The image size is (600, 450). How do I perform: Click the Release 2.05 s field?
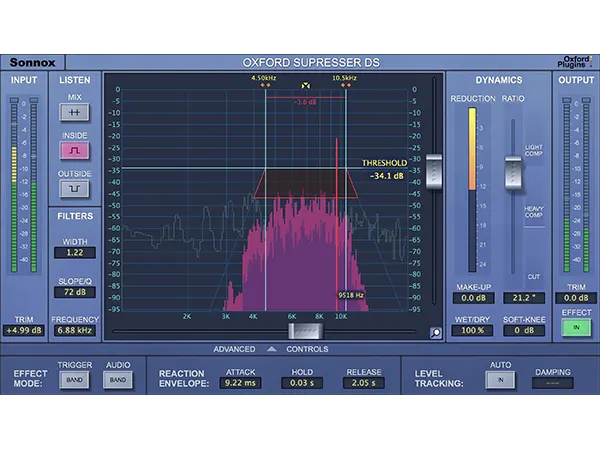point(364,383)
